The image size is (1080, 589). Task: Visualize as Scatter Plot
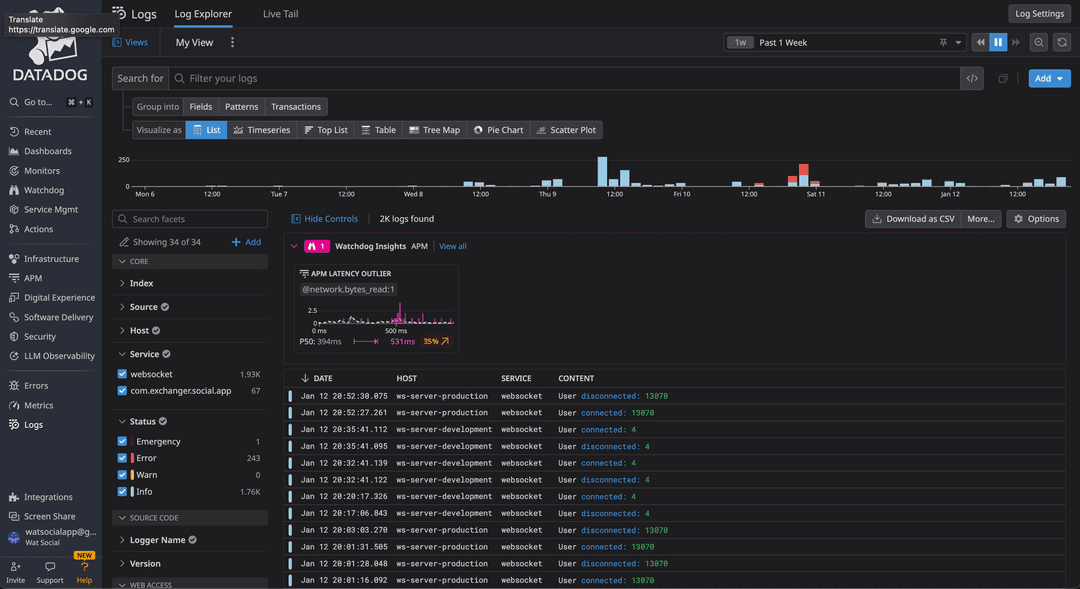pos(566,130)
